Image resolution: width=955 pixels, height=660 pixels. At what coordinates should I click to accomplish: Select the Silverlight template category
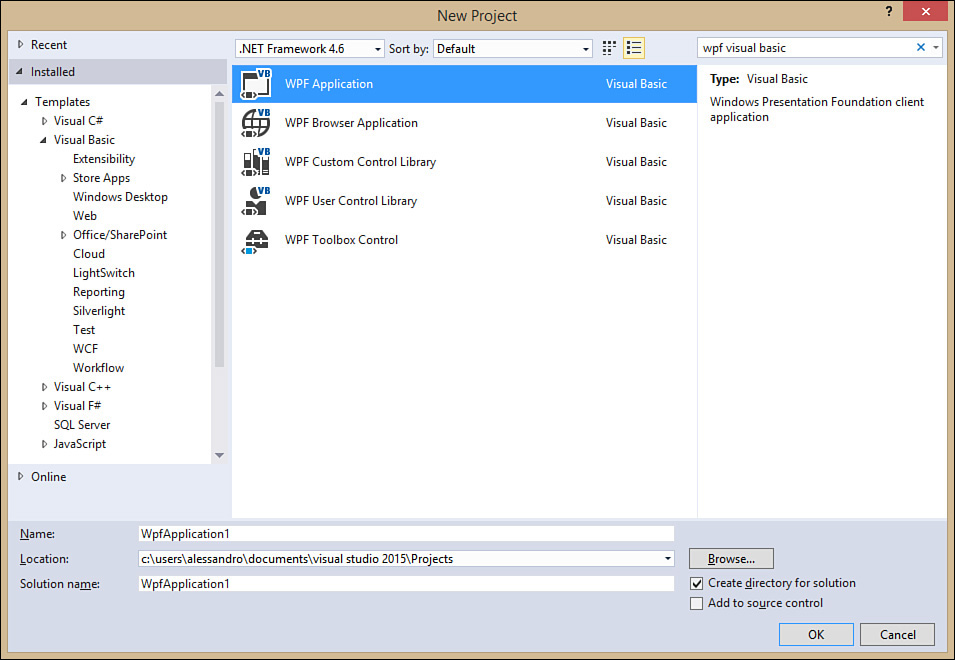point(99,311)
